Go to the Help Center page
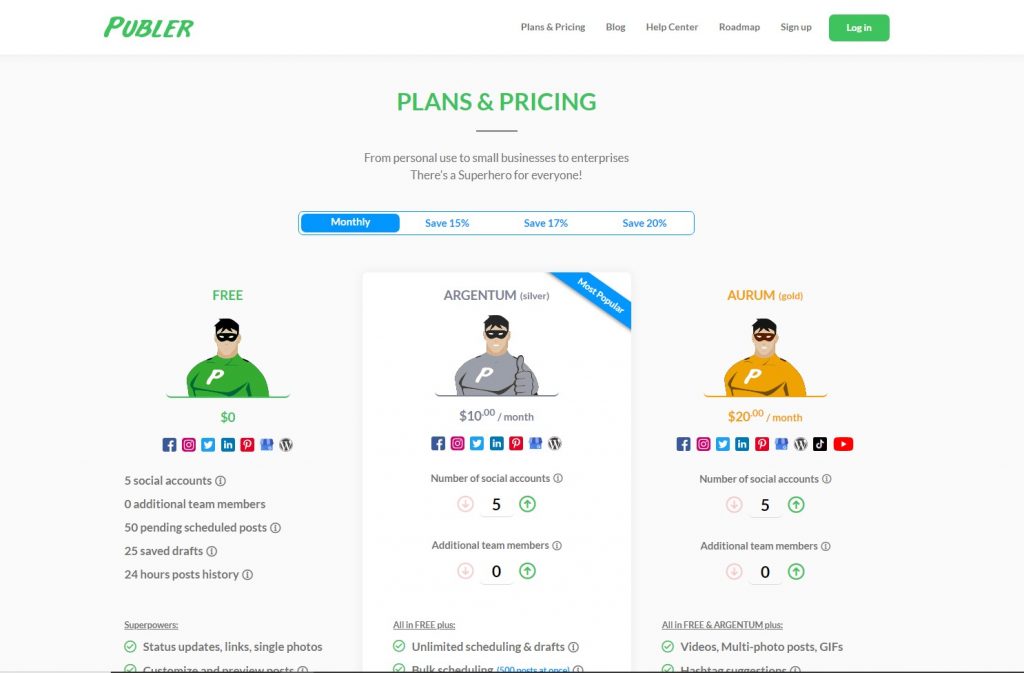Viewport: 1024px width, 673px height. (671, 27)
